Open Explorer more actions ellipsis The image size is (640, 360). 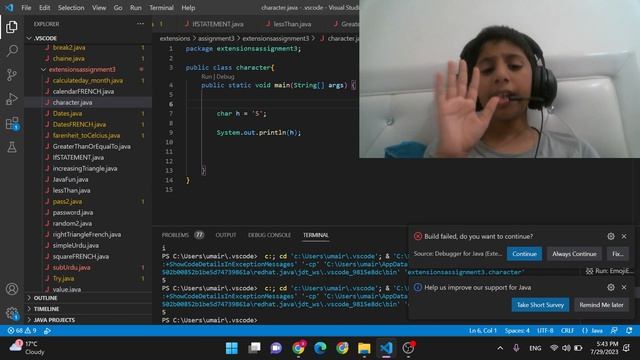tap(140, 24)
